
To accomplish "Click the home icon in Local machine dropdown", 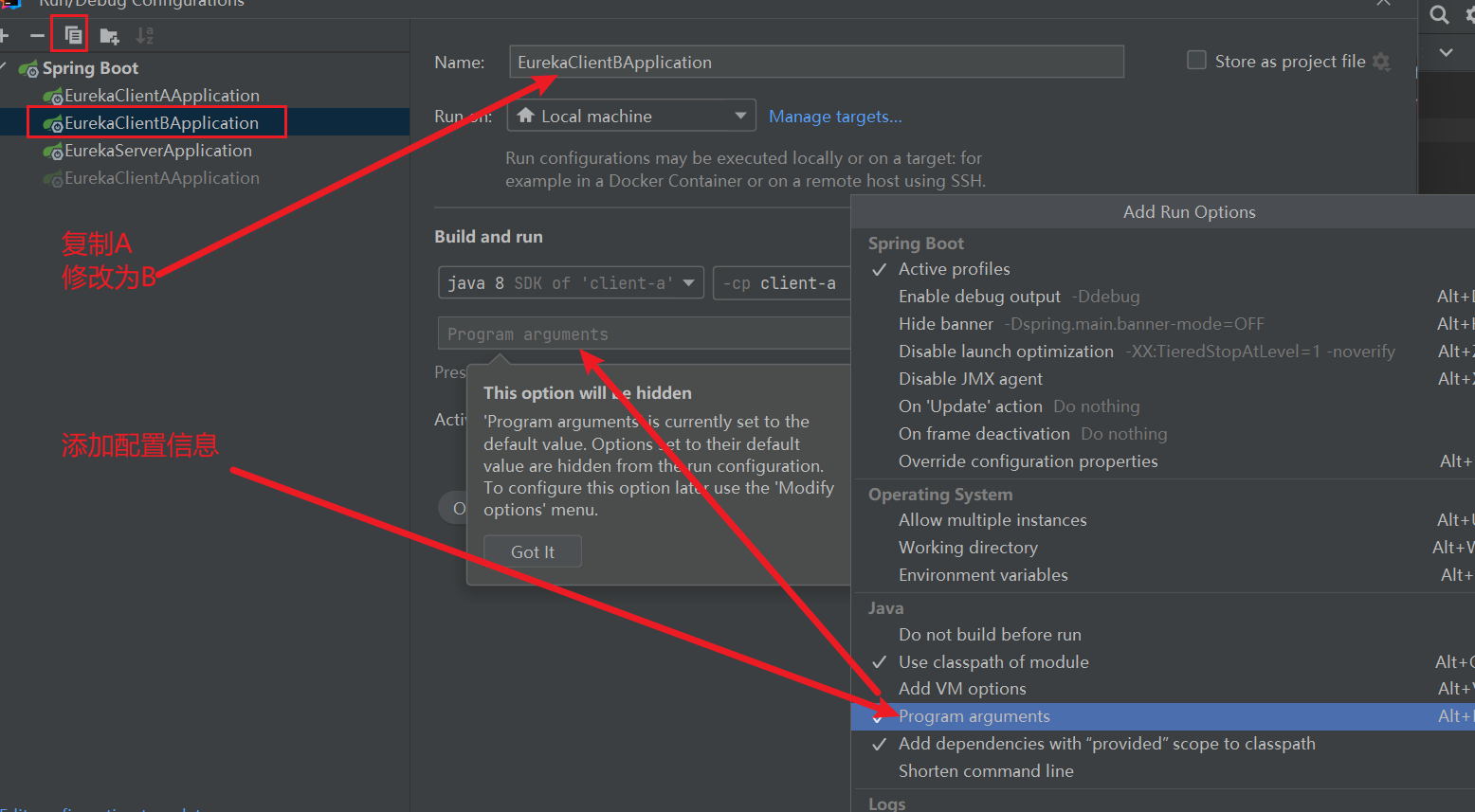I will 525,116.
